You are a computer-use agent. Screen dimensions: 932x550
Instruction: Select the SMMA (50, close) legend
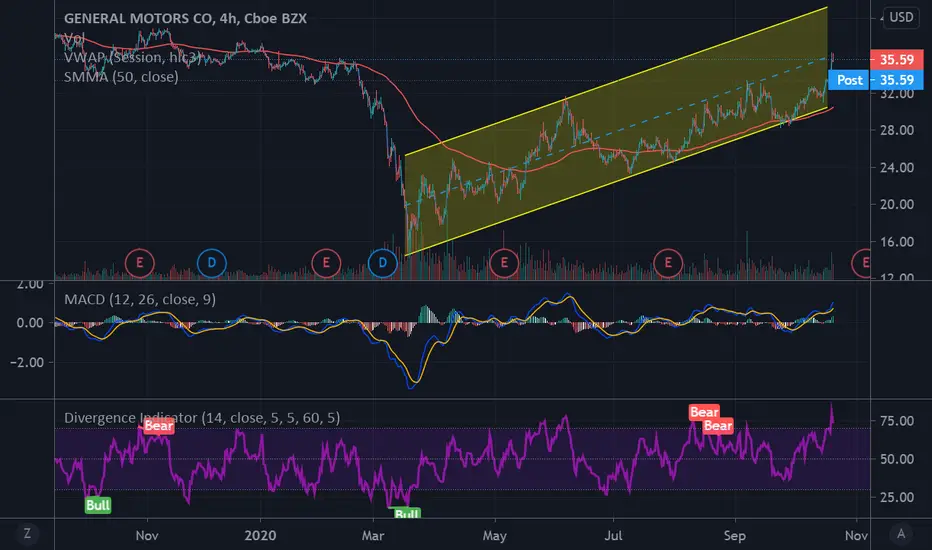121,77
